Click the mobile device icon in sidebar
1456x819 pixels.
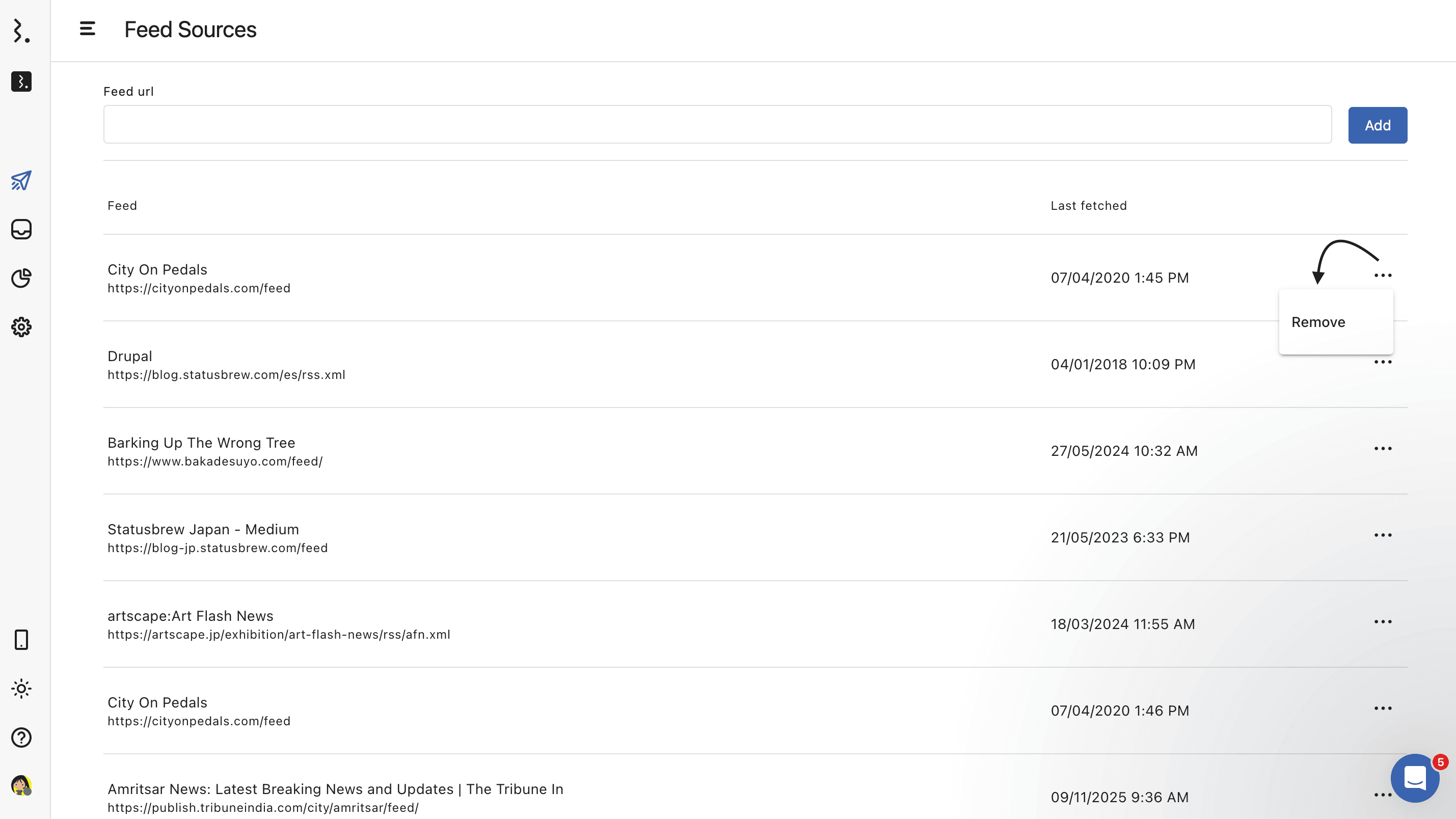(21, 640)
